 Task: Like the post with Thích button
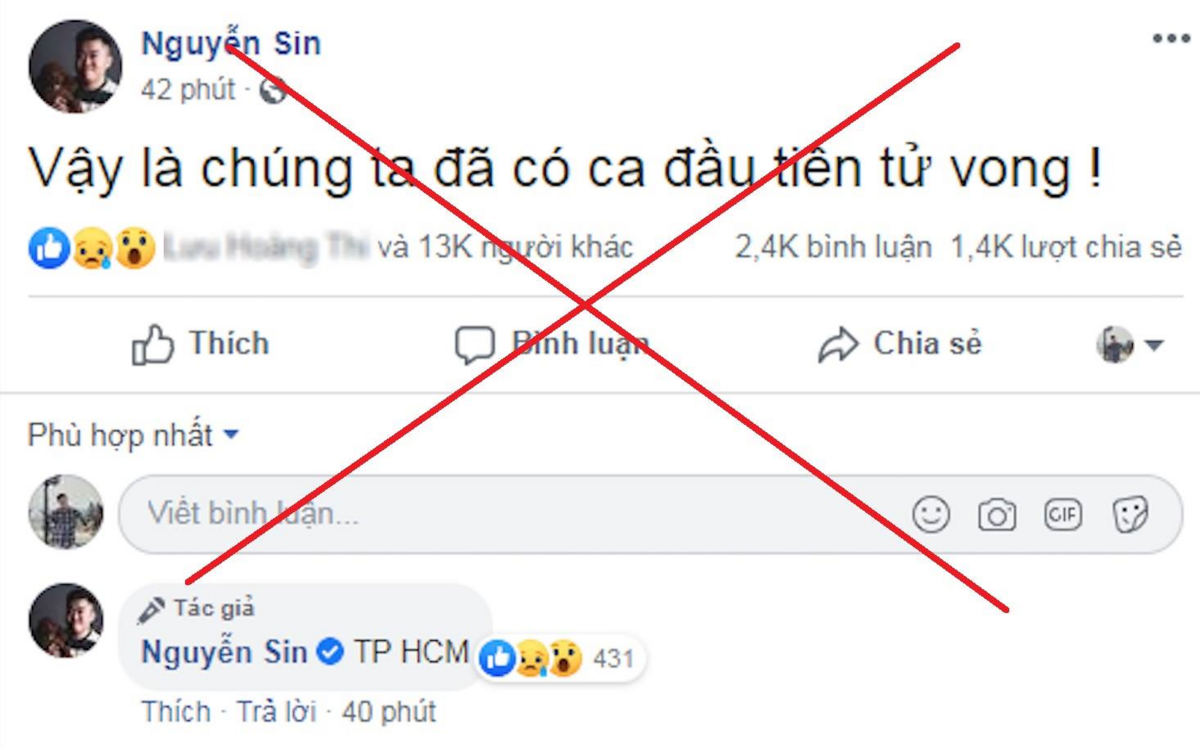[x=201, y=345]
